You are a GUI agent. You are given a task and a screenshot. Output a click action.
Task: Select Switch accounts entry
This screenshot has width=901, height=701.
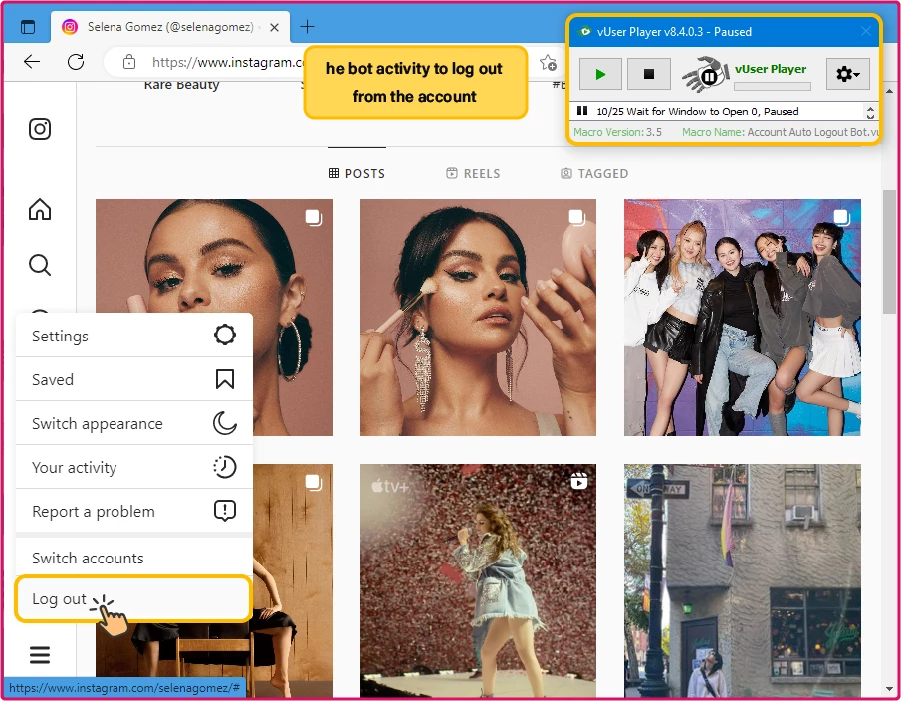(x=134, y=557)
